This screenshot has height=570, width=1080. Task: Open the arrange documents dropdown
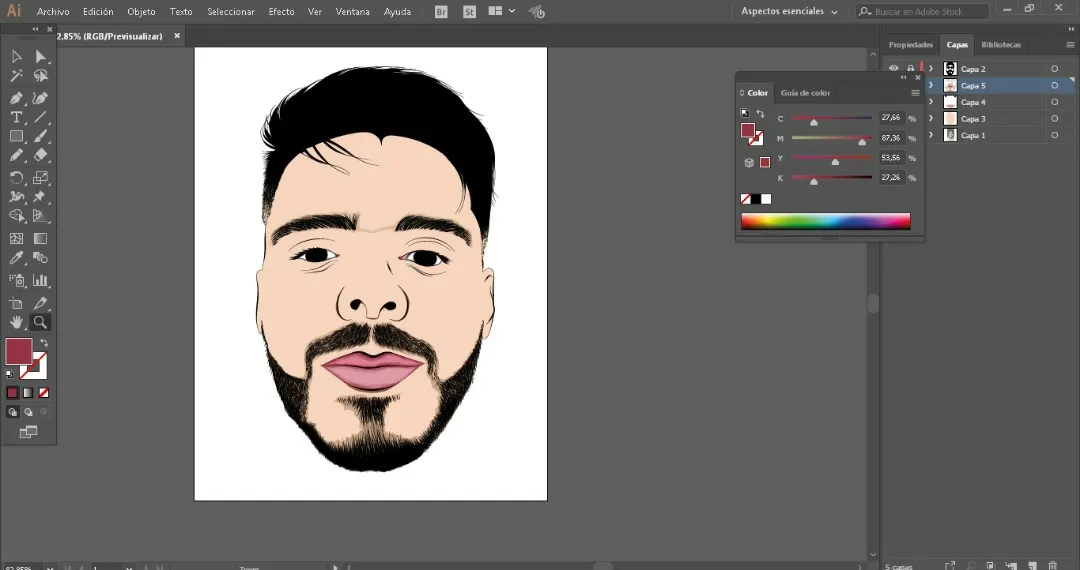501,11
